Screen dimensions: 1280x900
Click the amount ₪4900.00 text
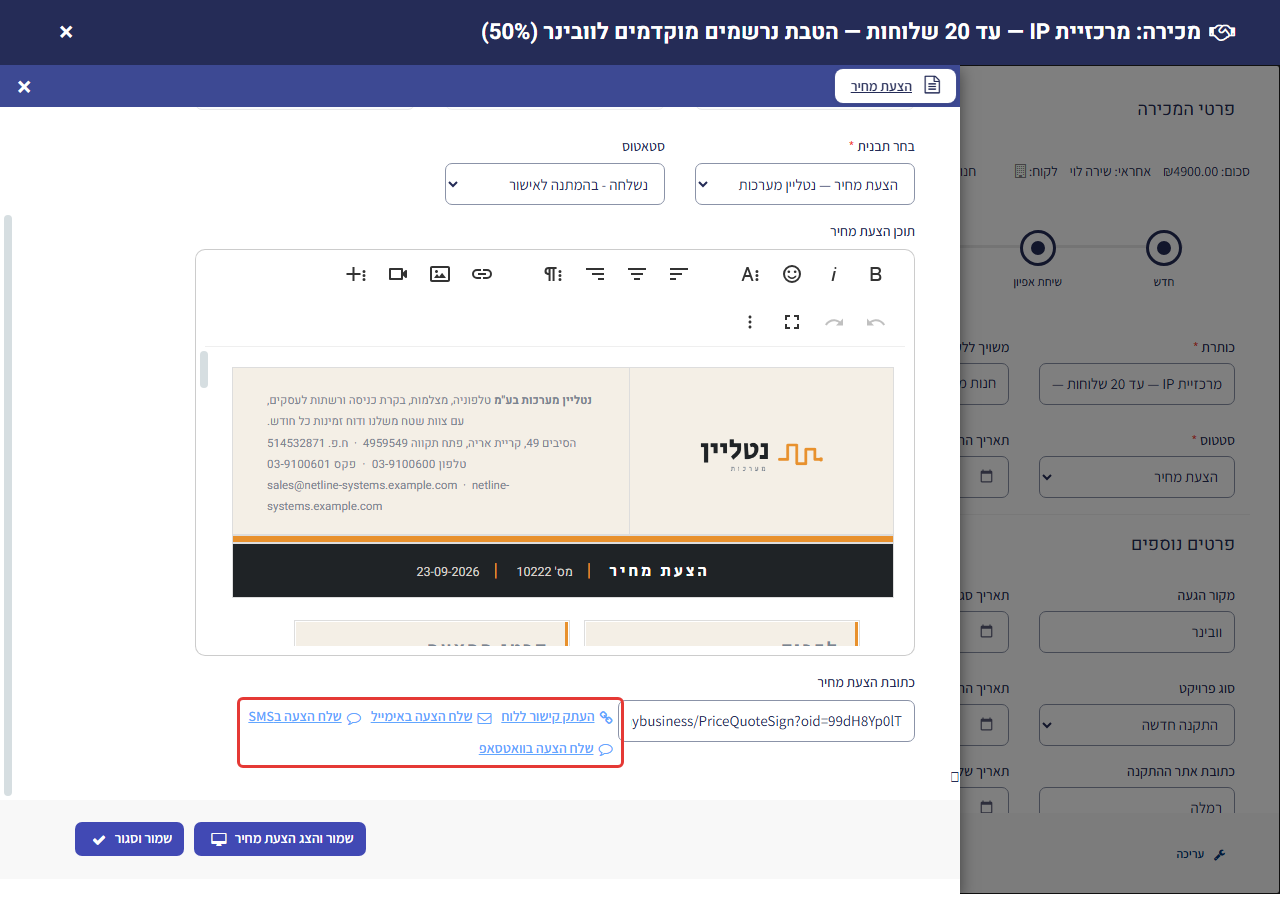click(x=1190, y=171)
